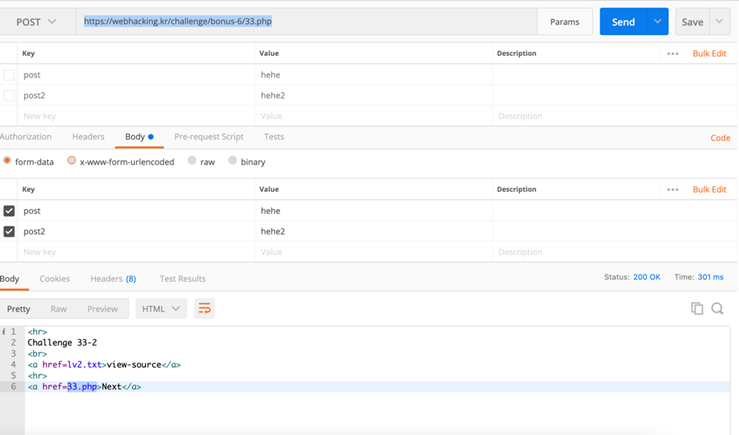
Task: Click New key field in body table
Action: pyautogui.click(x=137, y=252)
